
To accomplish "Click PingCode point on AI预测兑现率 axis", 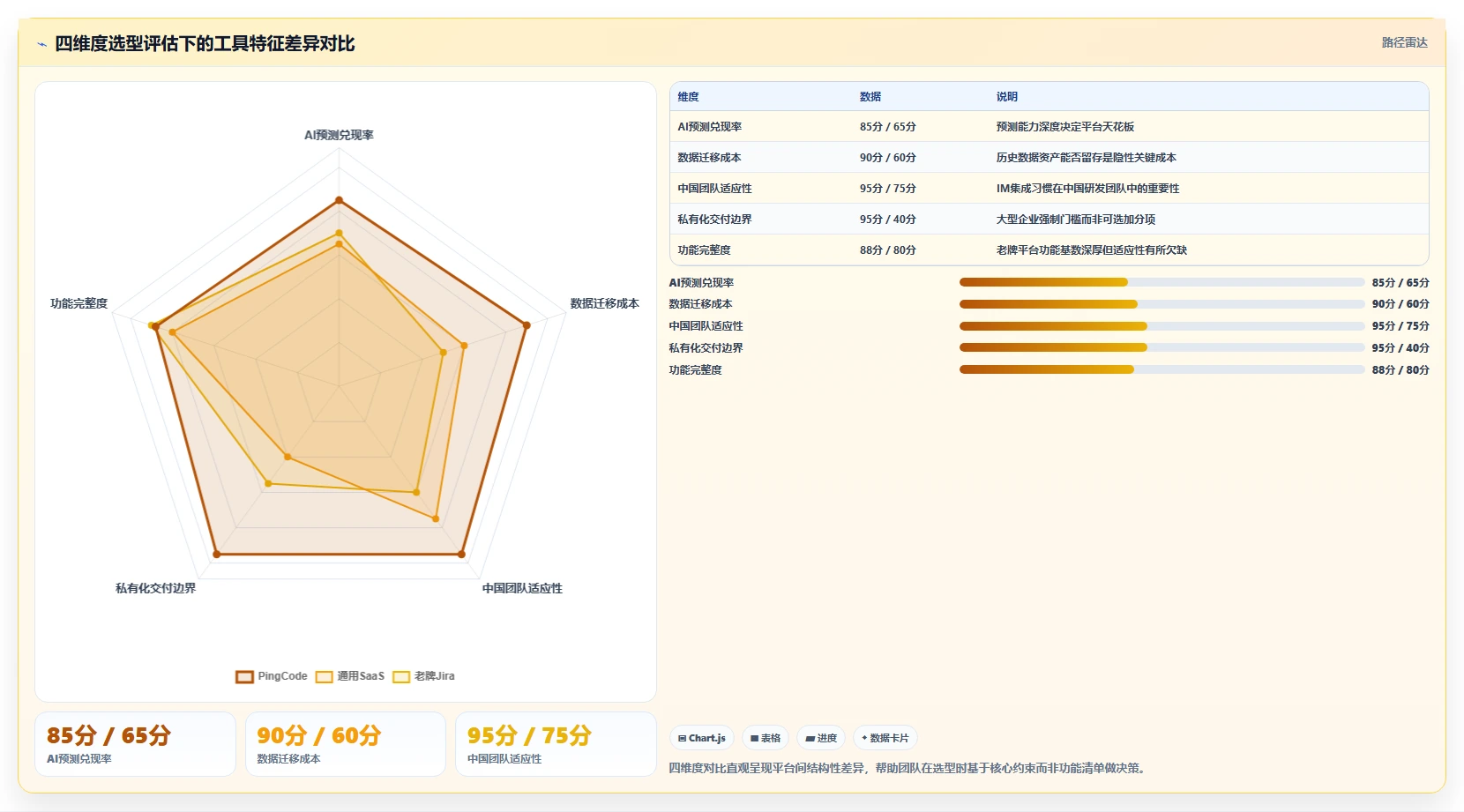I will 339,200.
